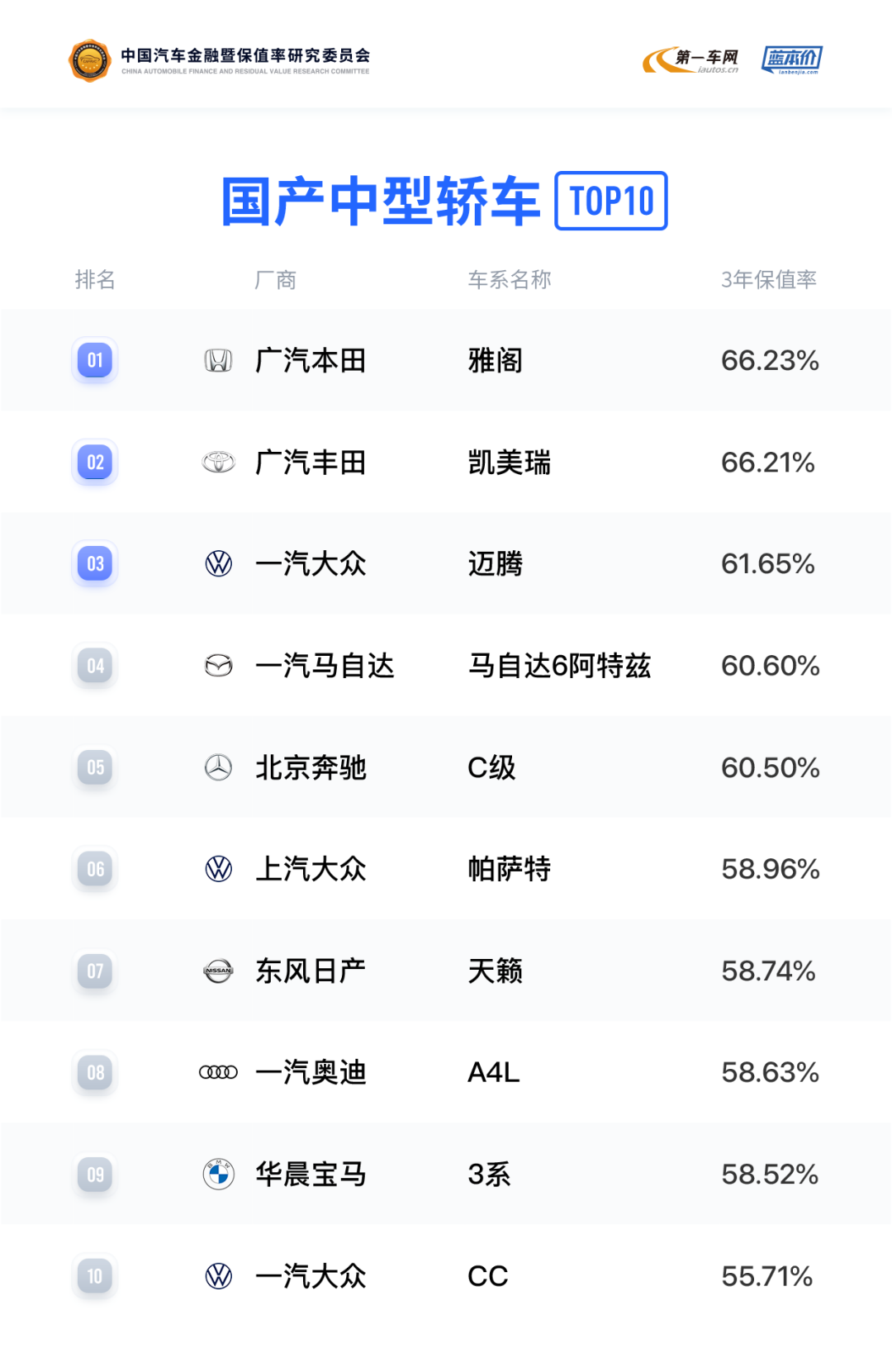Viewport: 892px width, 1372px height.
Task: Click the 第一车网 logo
Action: 691,60
